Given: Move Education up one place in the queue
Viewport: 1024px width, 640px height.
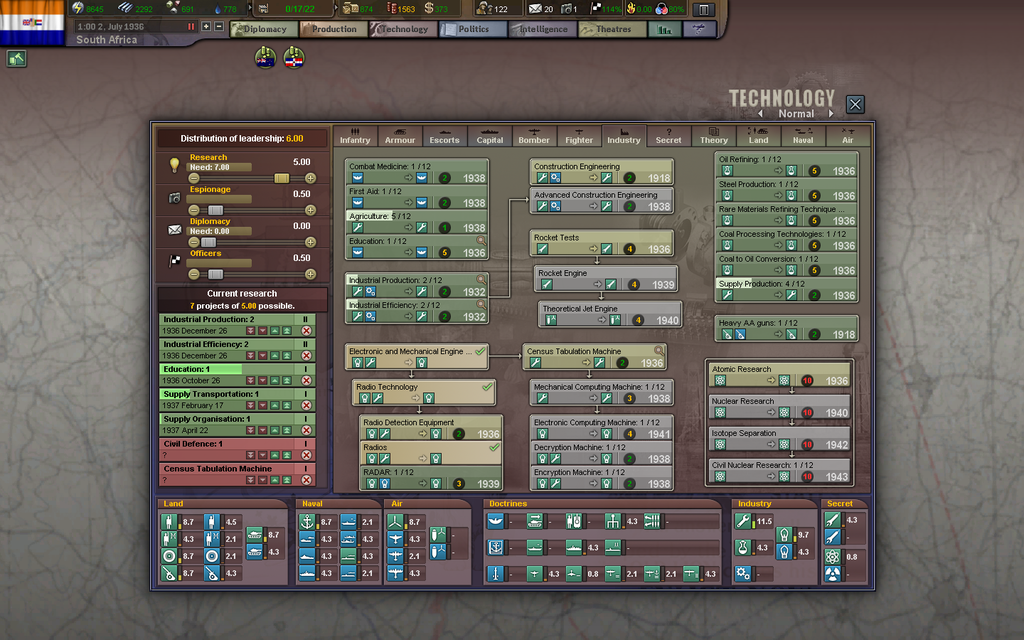Looking at the screenshot, I should [275, 381].
